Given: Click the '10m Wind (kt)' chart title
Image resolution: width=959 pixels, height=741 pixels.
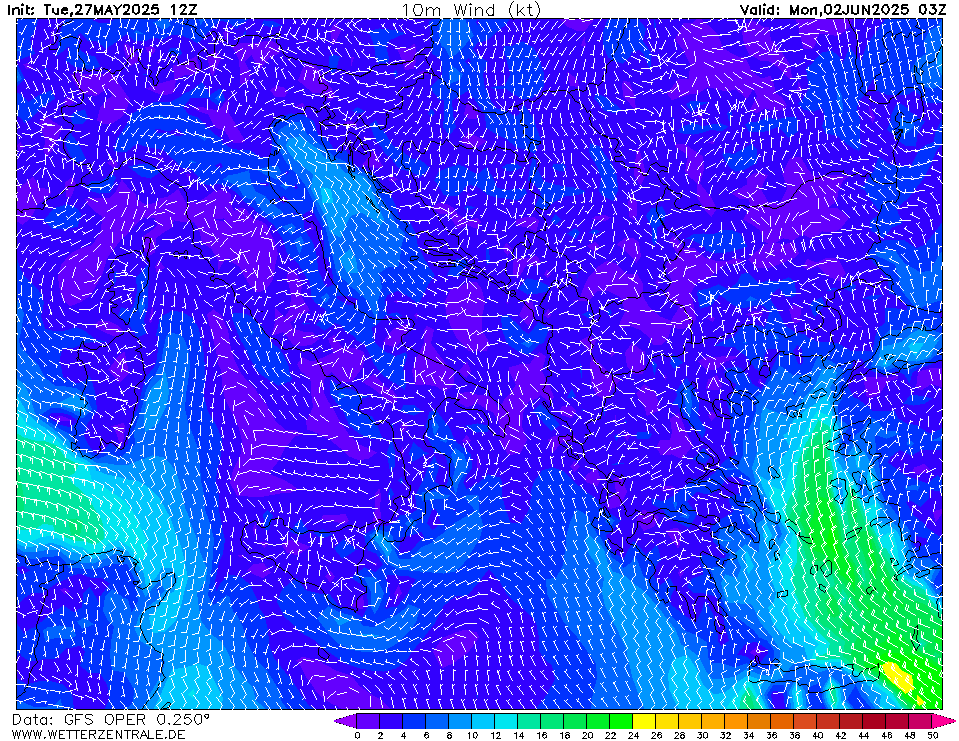Looking at the screenshot, I should (471, 10).
